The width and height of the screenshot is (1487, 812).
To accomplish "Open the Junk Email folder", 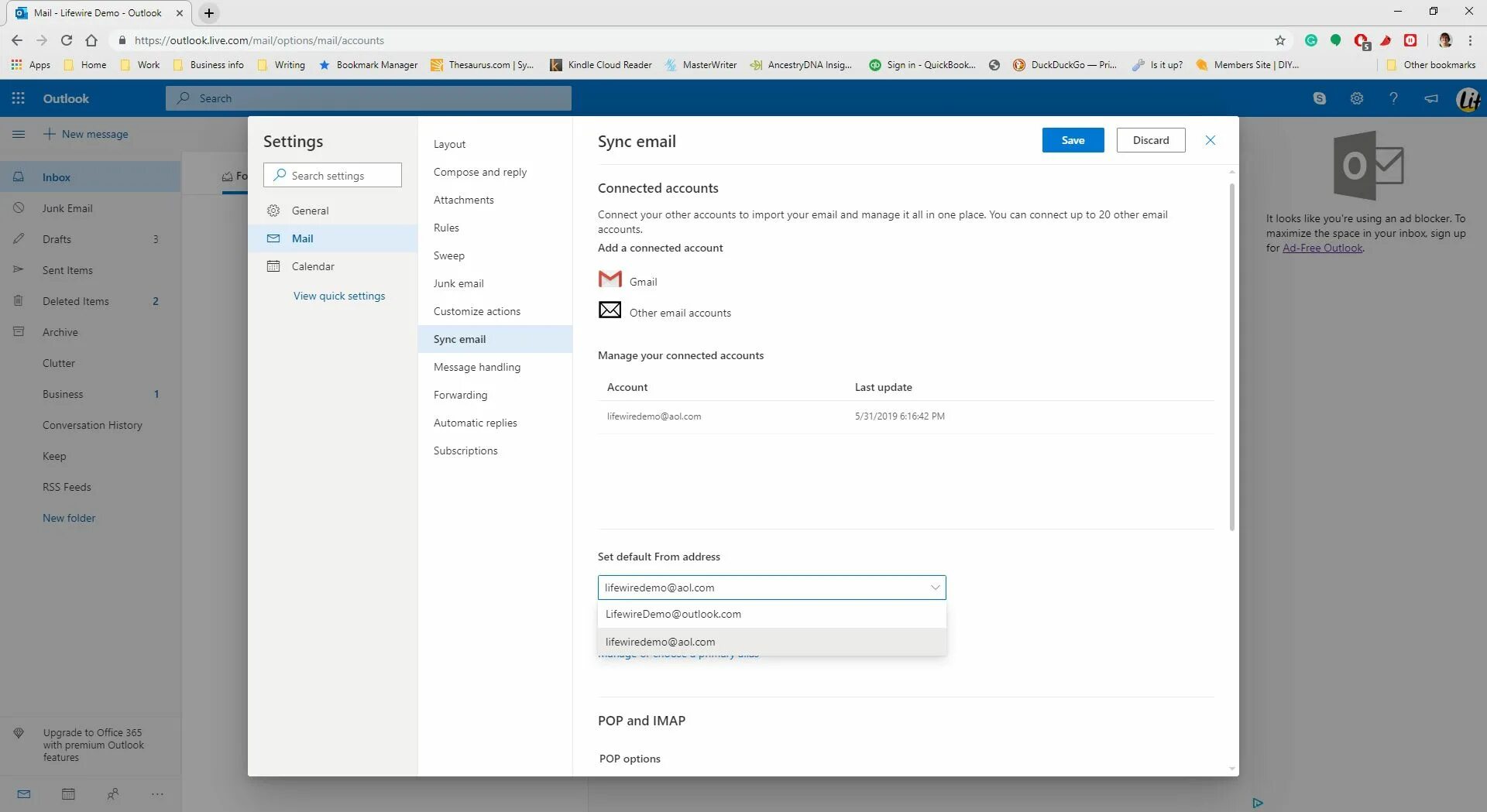I will pos(91,208).
